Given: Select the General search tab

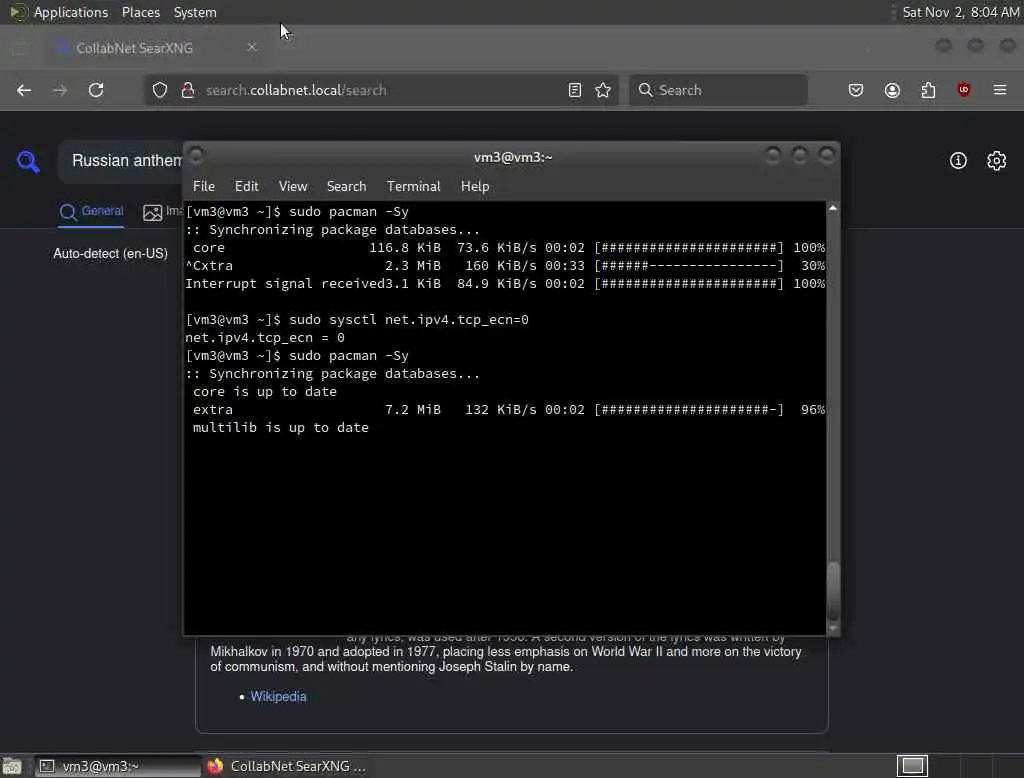Looking at the screenshot, I should (x=91, y=212).
